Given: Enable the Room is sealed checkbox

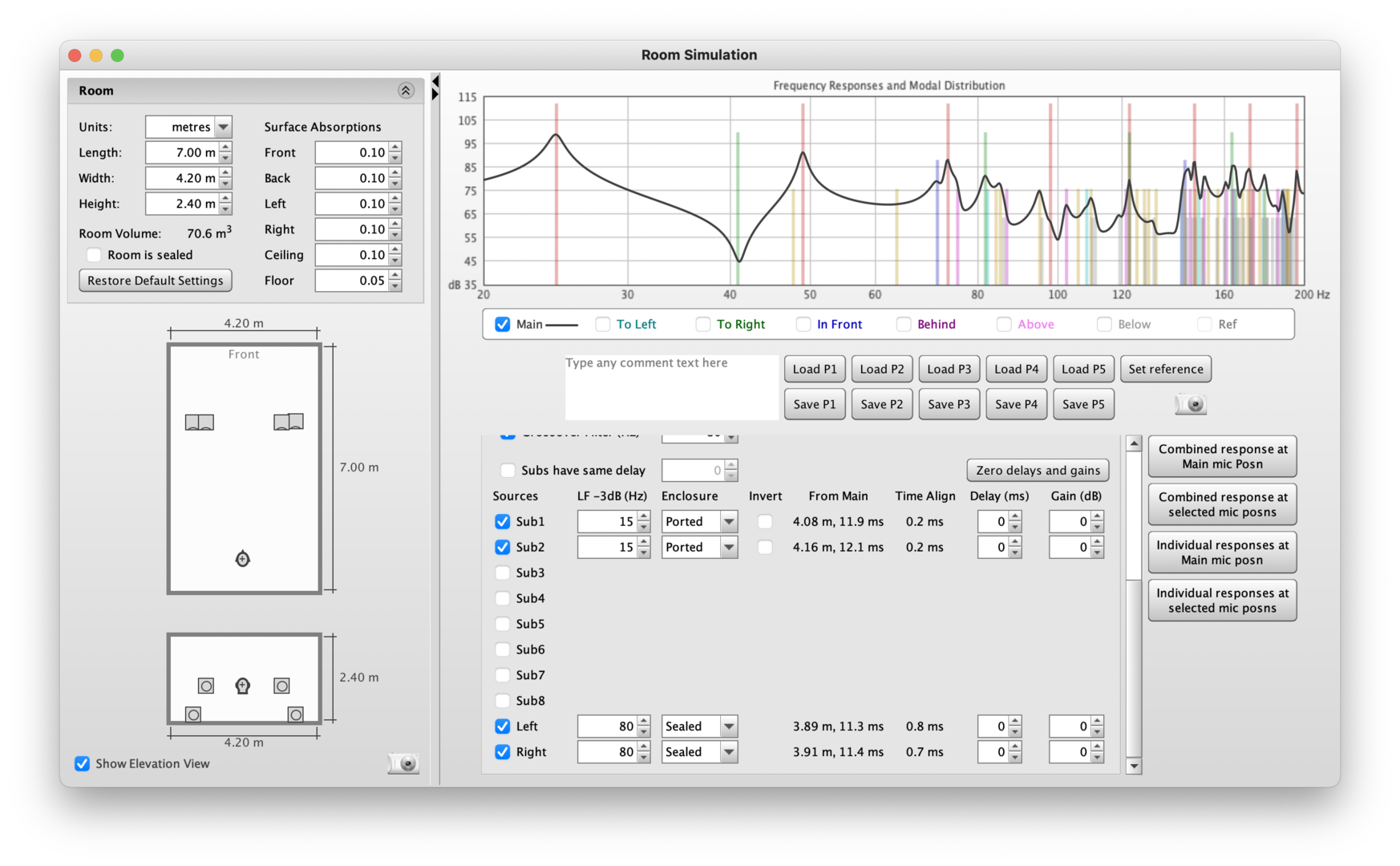Looking at the screenshot, I should click(x=95, y=255).
